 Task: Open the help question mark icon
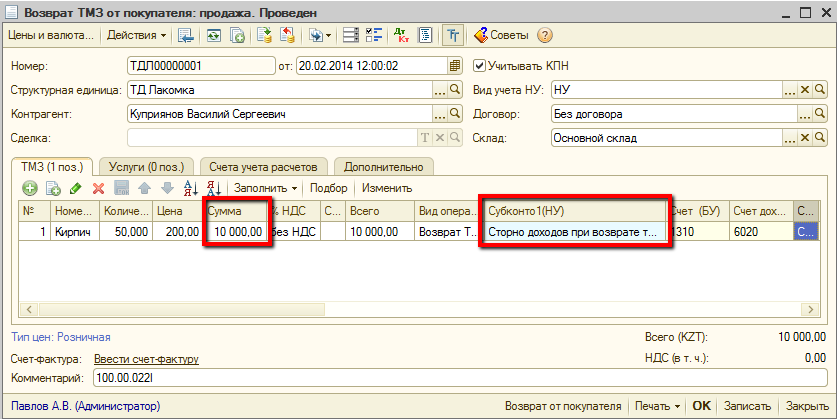pos(545,35)
